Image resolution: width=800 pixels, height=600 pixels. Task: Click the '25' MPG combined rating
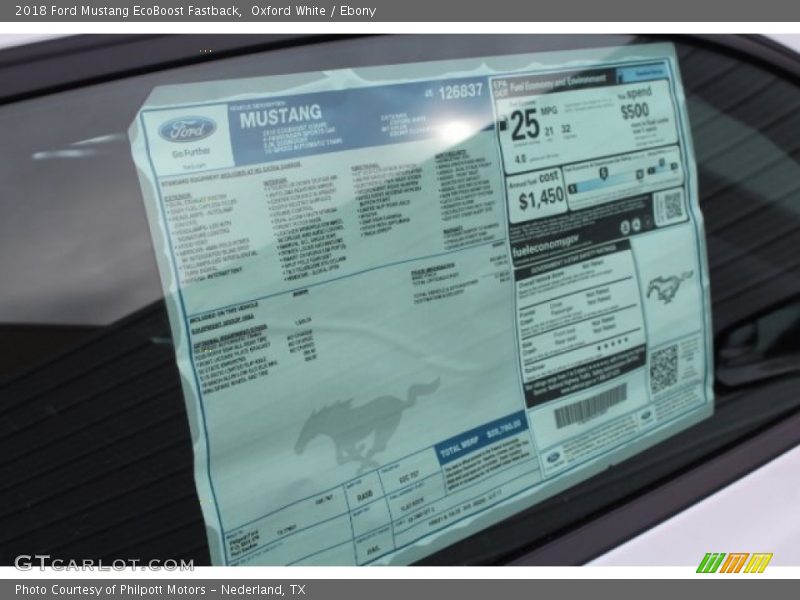pyautogui.click(x=524, y=124)
